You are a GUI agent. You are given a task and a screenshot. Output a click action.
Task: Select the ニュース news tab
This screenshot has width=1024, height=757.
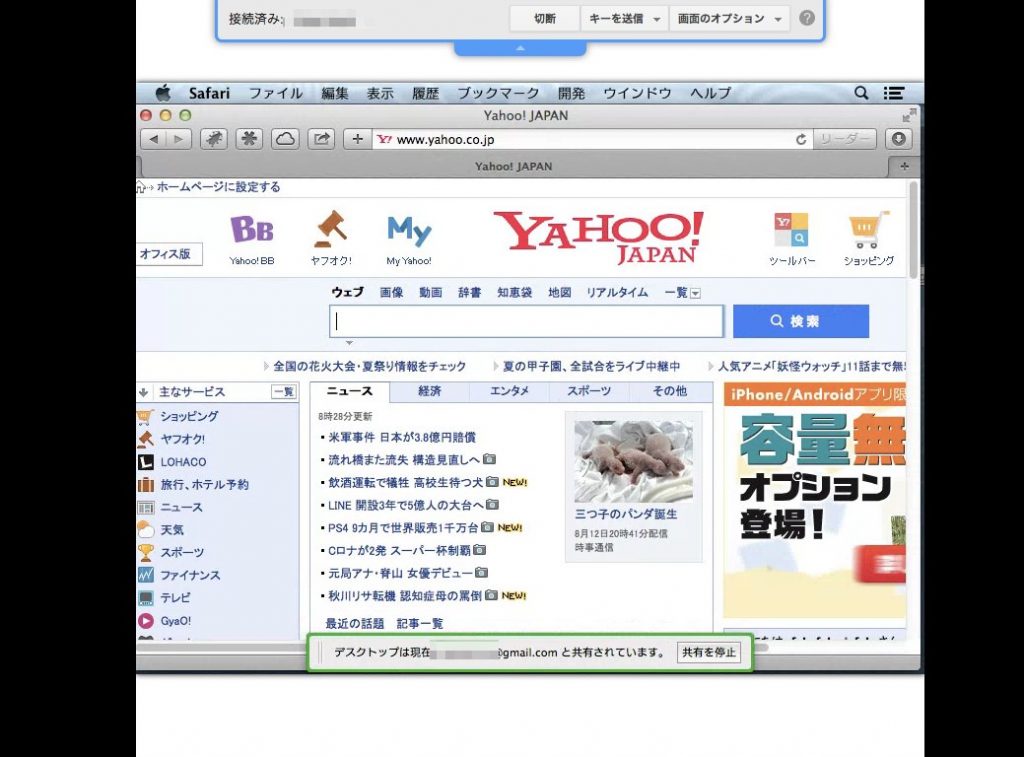[349, 391]
